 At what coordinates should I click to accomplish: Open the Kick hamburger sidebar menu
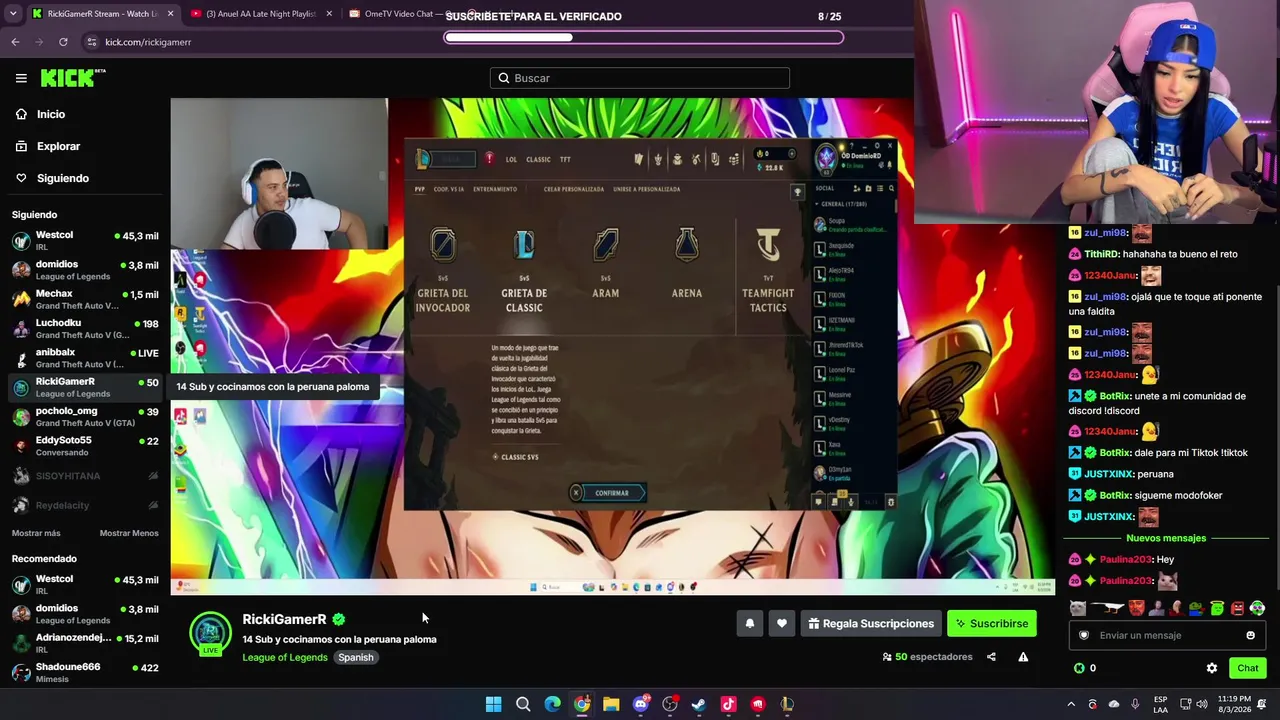tap(21, 78)
